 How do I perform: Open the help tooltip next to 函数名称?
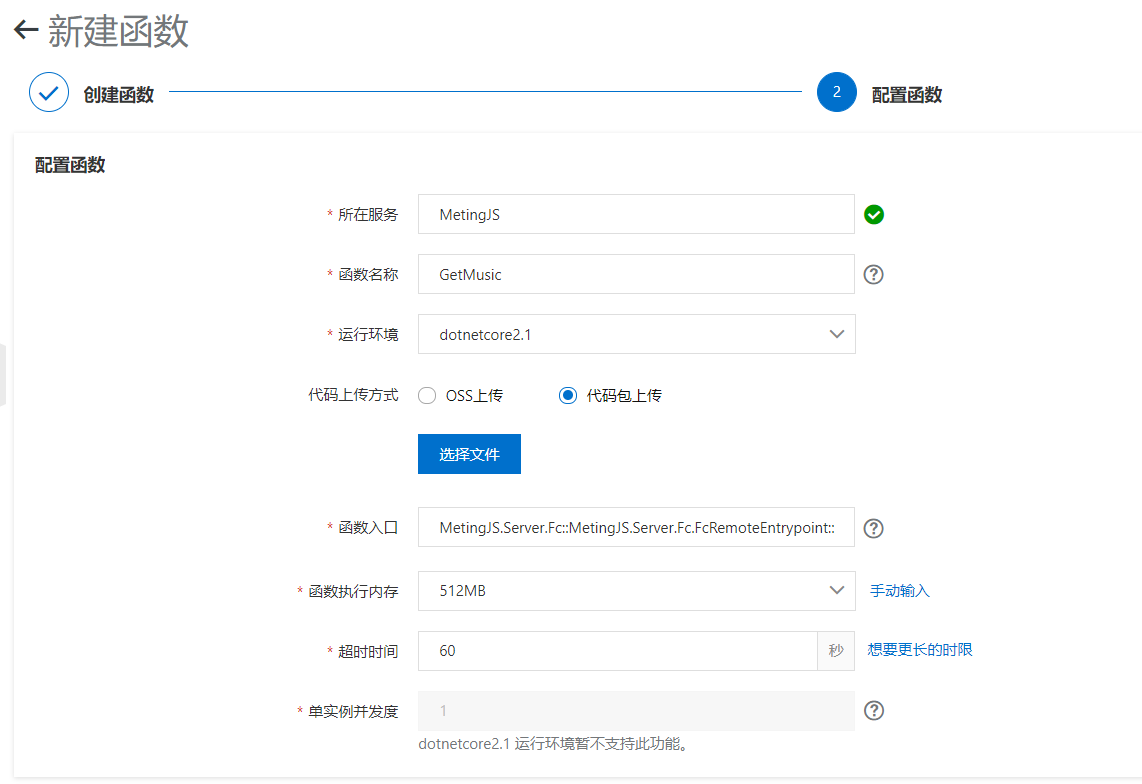(x=872, y=273)
